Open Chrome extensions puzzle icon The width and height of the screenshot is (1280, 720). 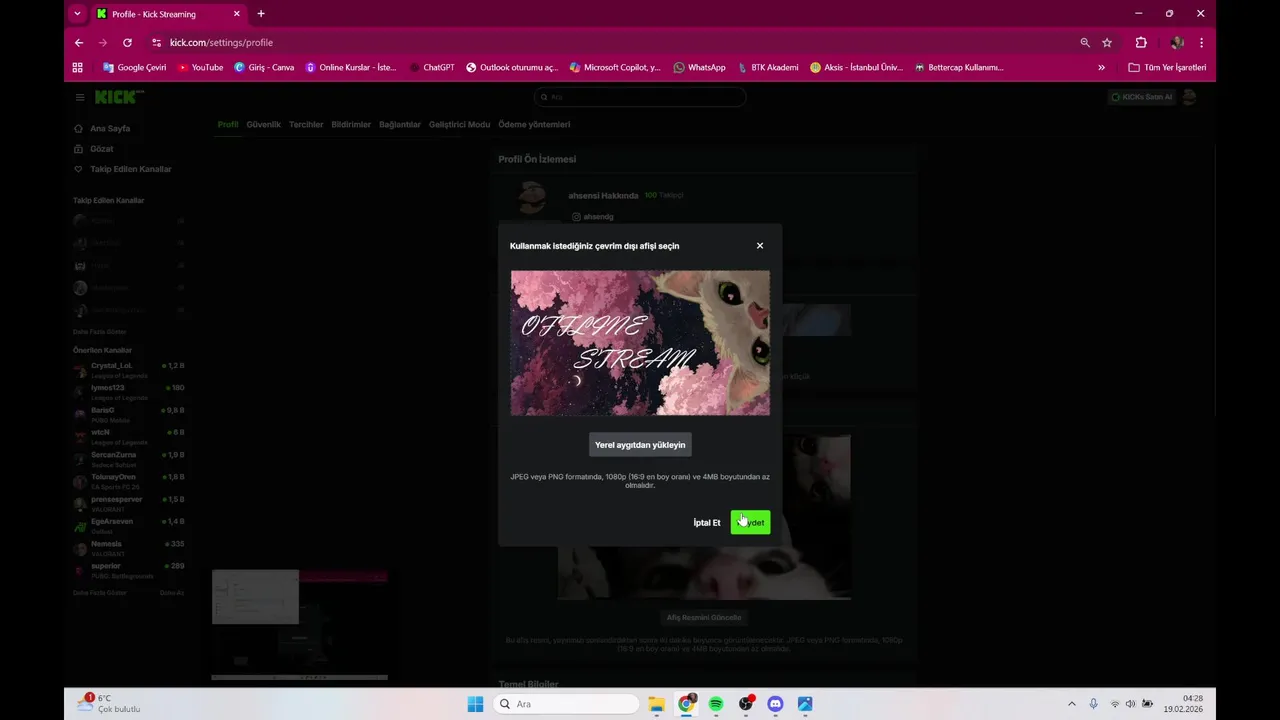tap(1141, 43)
